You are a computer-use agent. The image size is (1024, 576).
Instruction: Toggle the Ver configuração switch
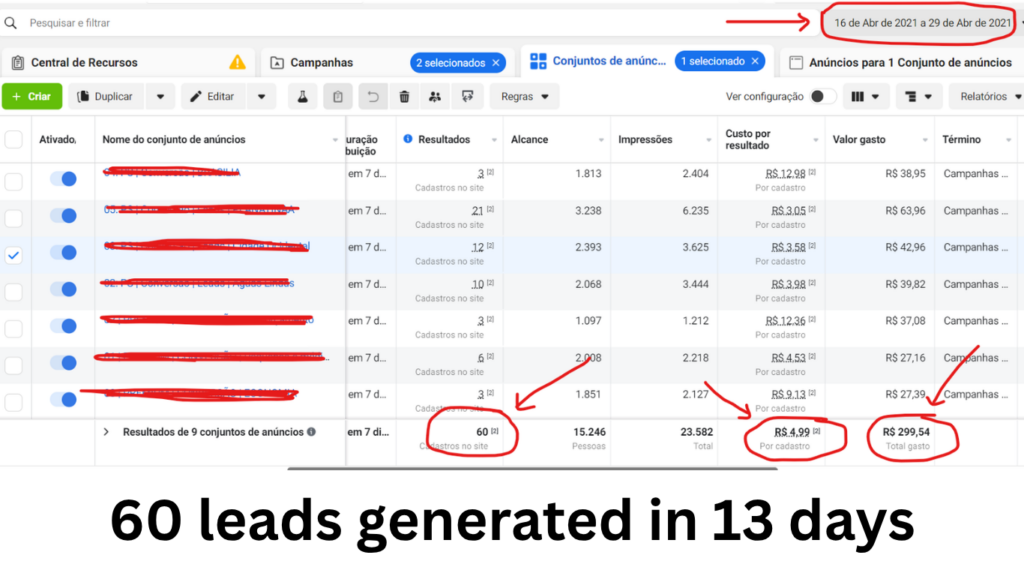pos(822,96)
